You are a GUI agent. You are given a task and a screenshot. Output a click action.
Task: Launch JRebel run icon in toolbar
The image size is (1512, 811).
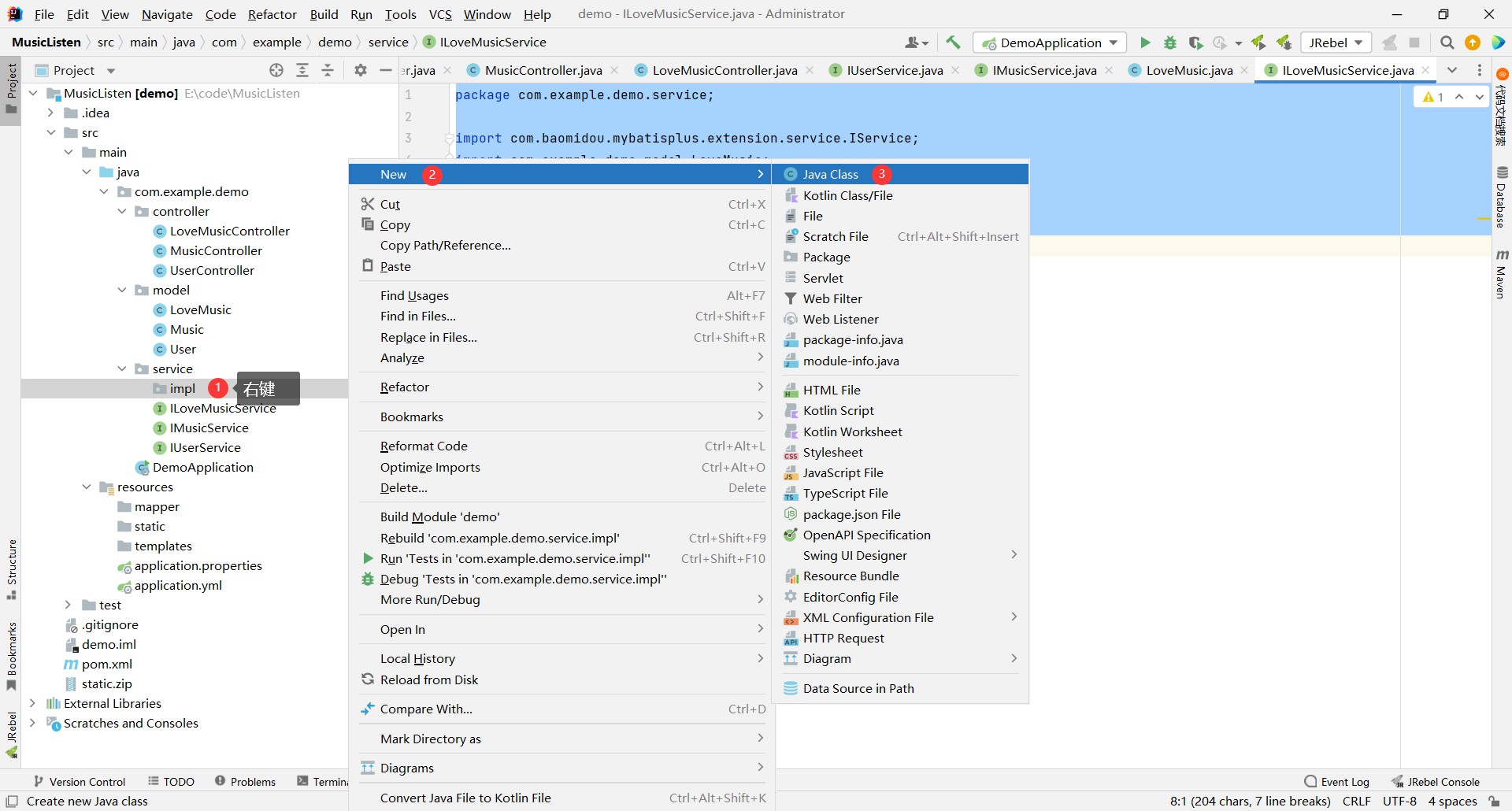click(1258, 43)
